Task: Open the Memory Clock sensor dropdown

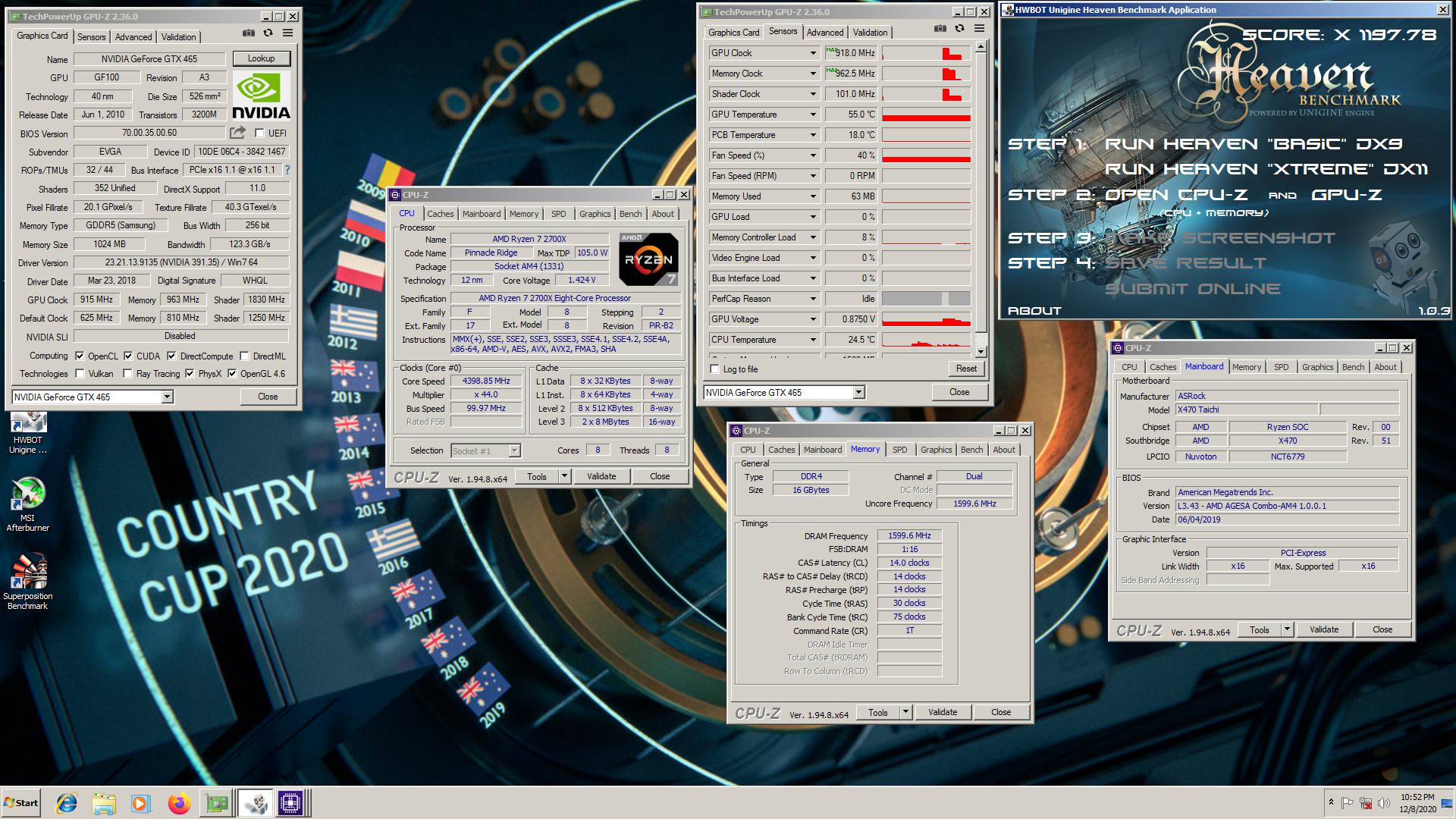Action: 813,74
